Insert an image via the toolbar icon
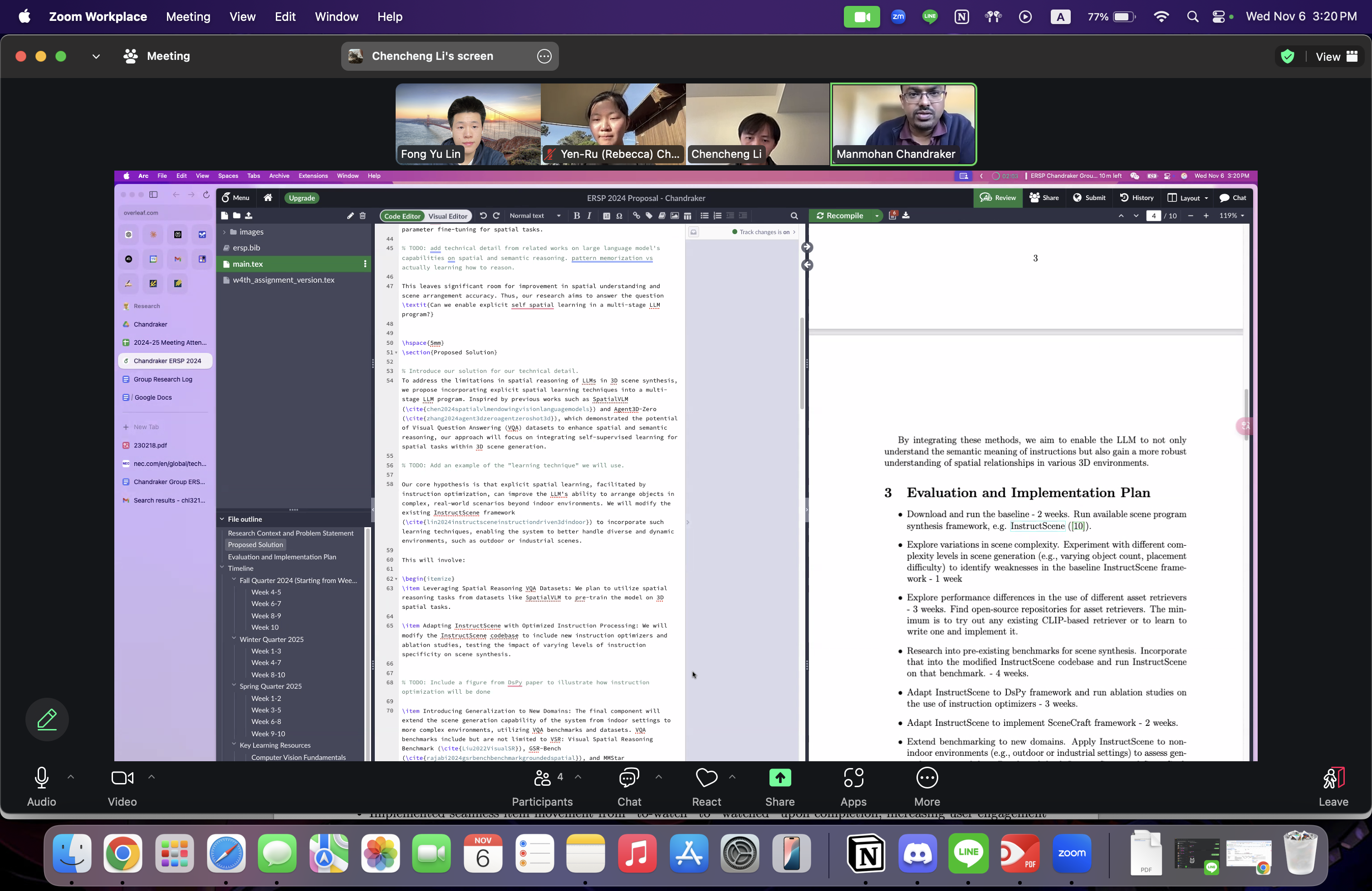This screenshot has height=891, width=1372. 675,215
